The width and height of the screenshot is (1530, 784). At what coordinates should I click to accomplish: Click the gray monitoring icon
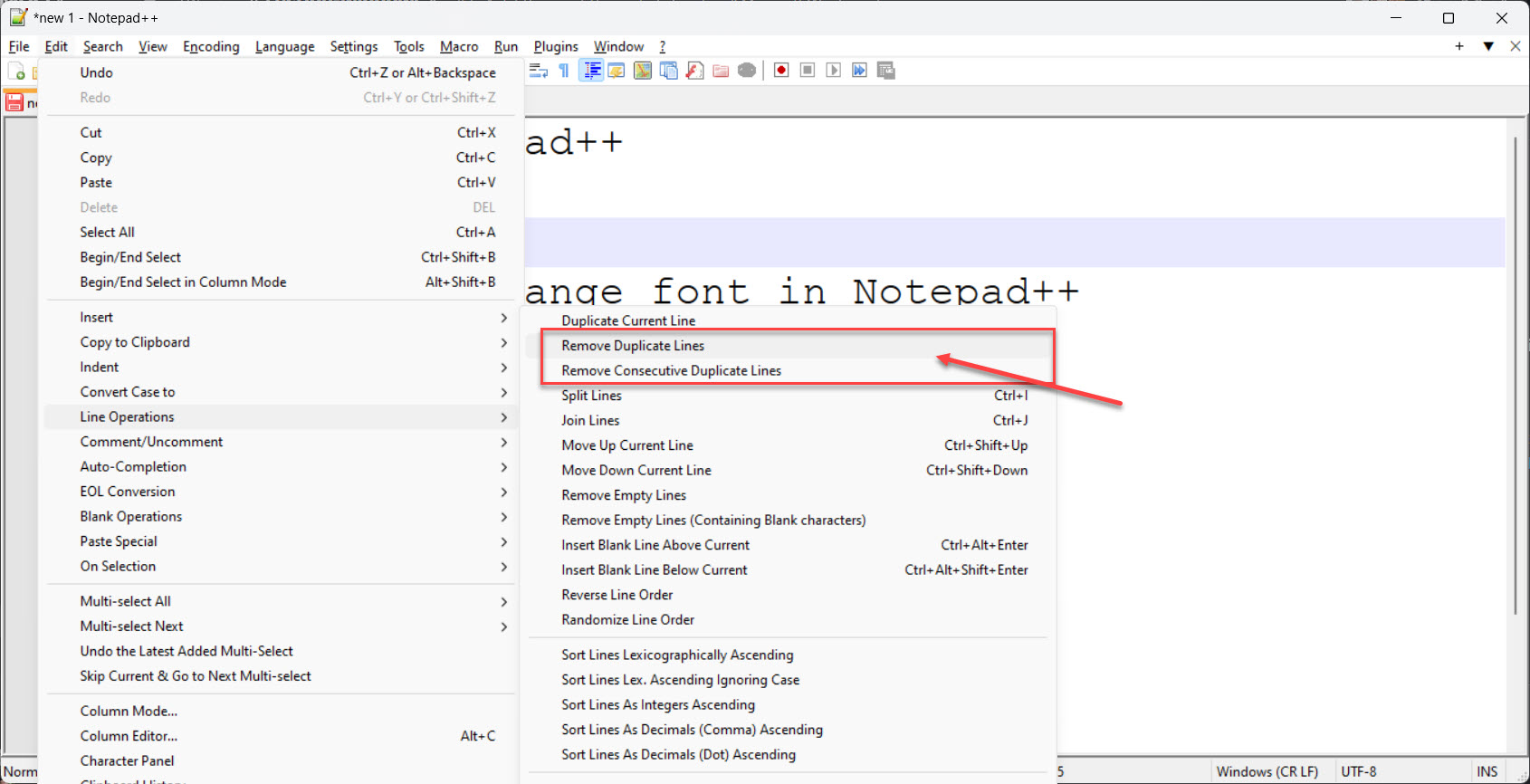tap(747, 71)
